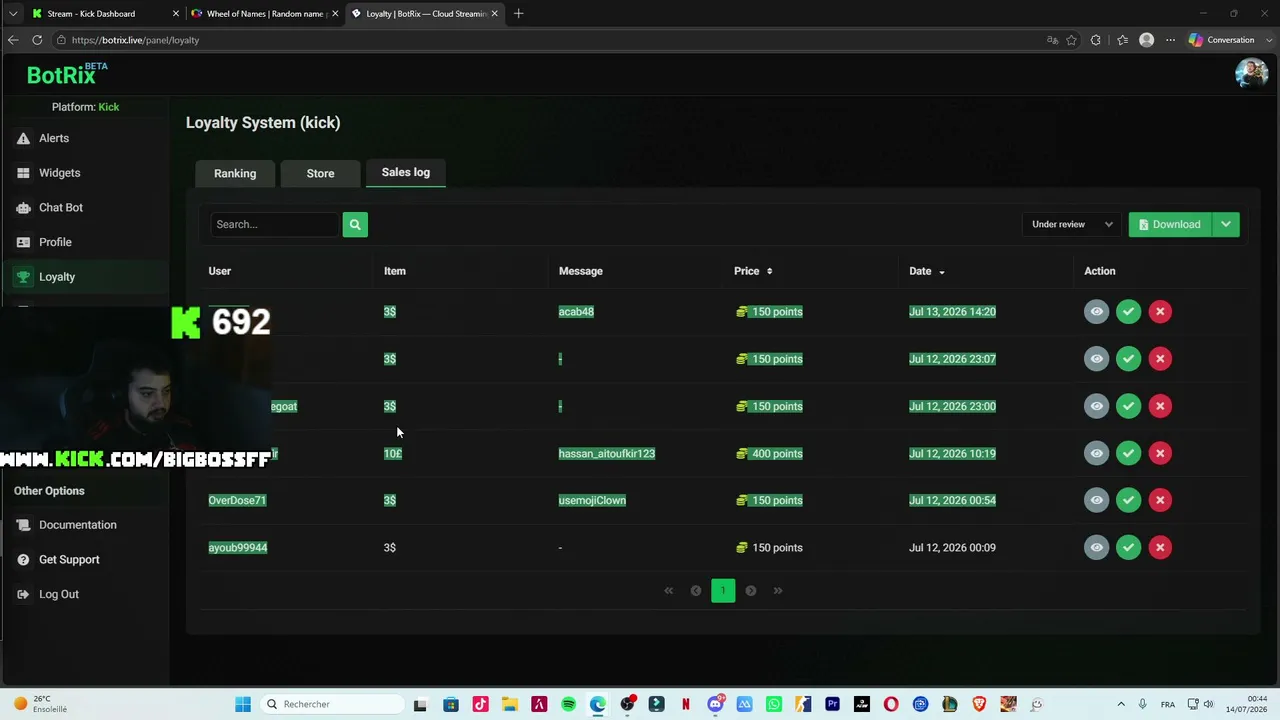Reject the Jul 12 23:00 sale
The height and width of the screenshot is (720, 1280).
click(x=1160, y=406)
